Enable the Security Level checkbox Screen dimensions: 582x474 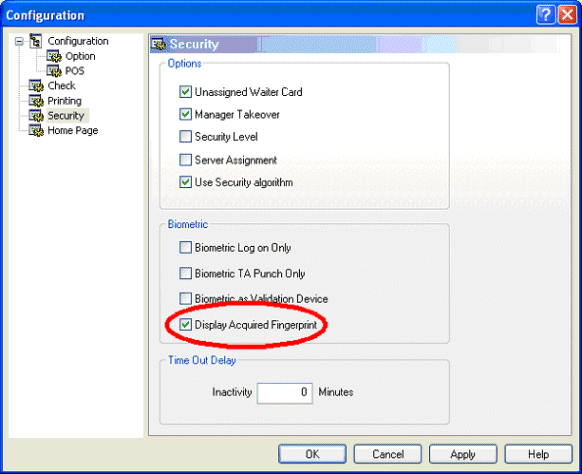click(x=185, y=137)
